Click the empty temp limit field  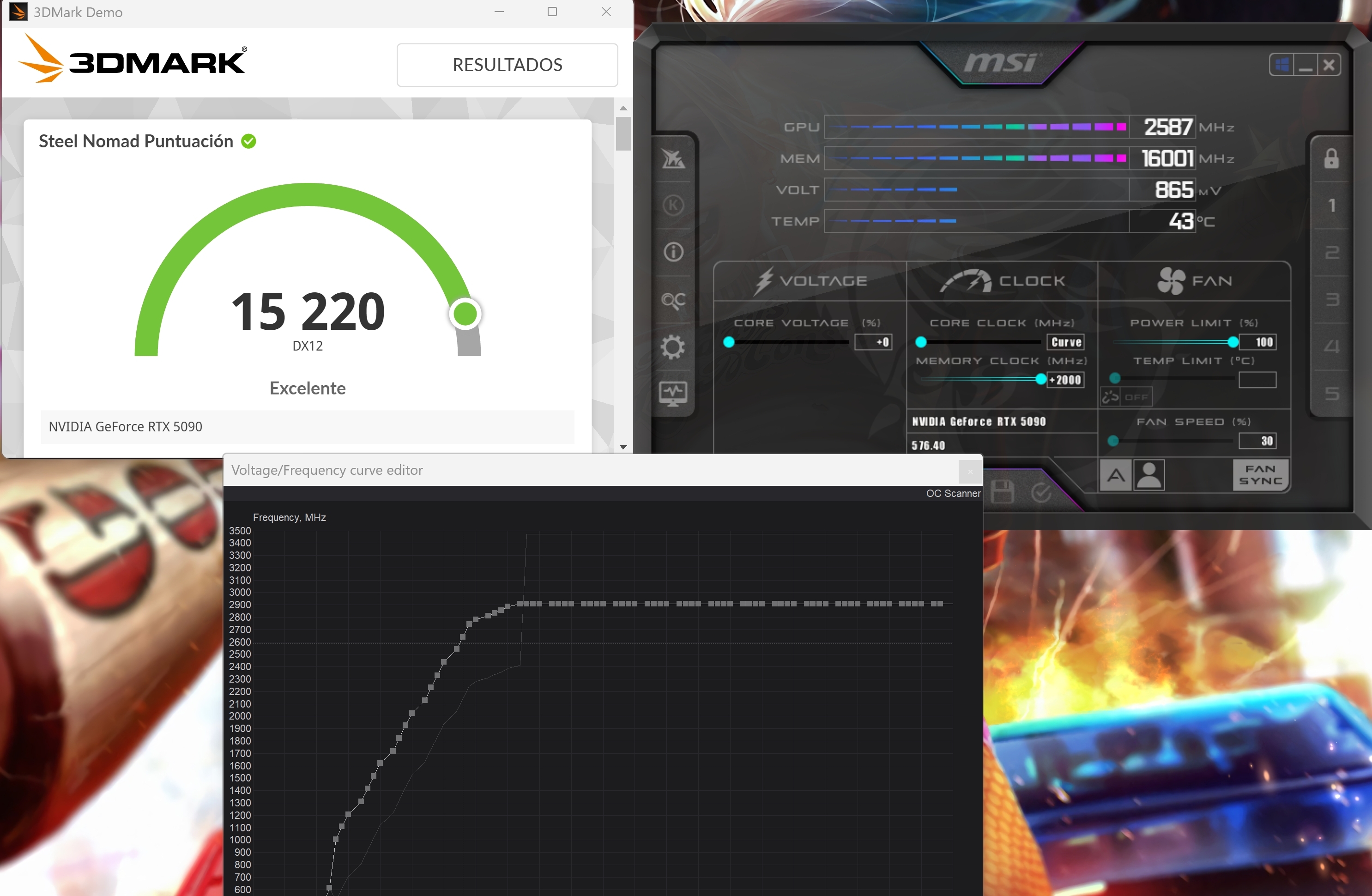coord(1257,380)
